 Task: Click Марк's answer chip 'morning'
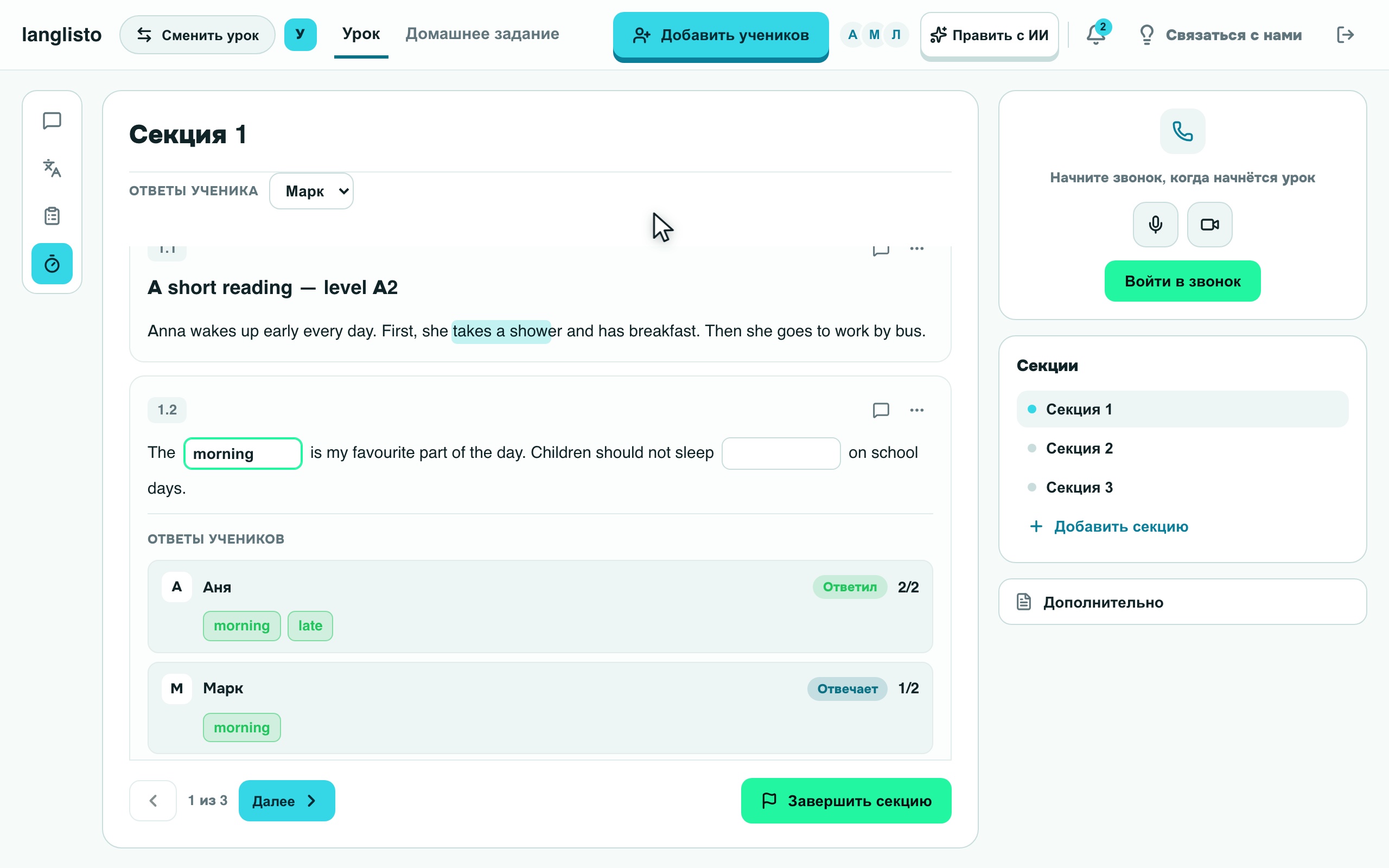click(x=241, y=727)
